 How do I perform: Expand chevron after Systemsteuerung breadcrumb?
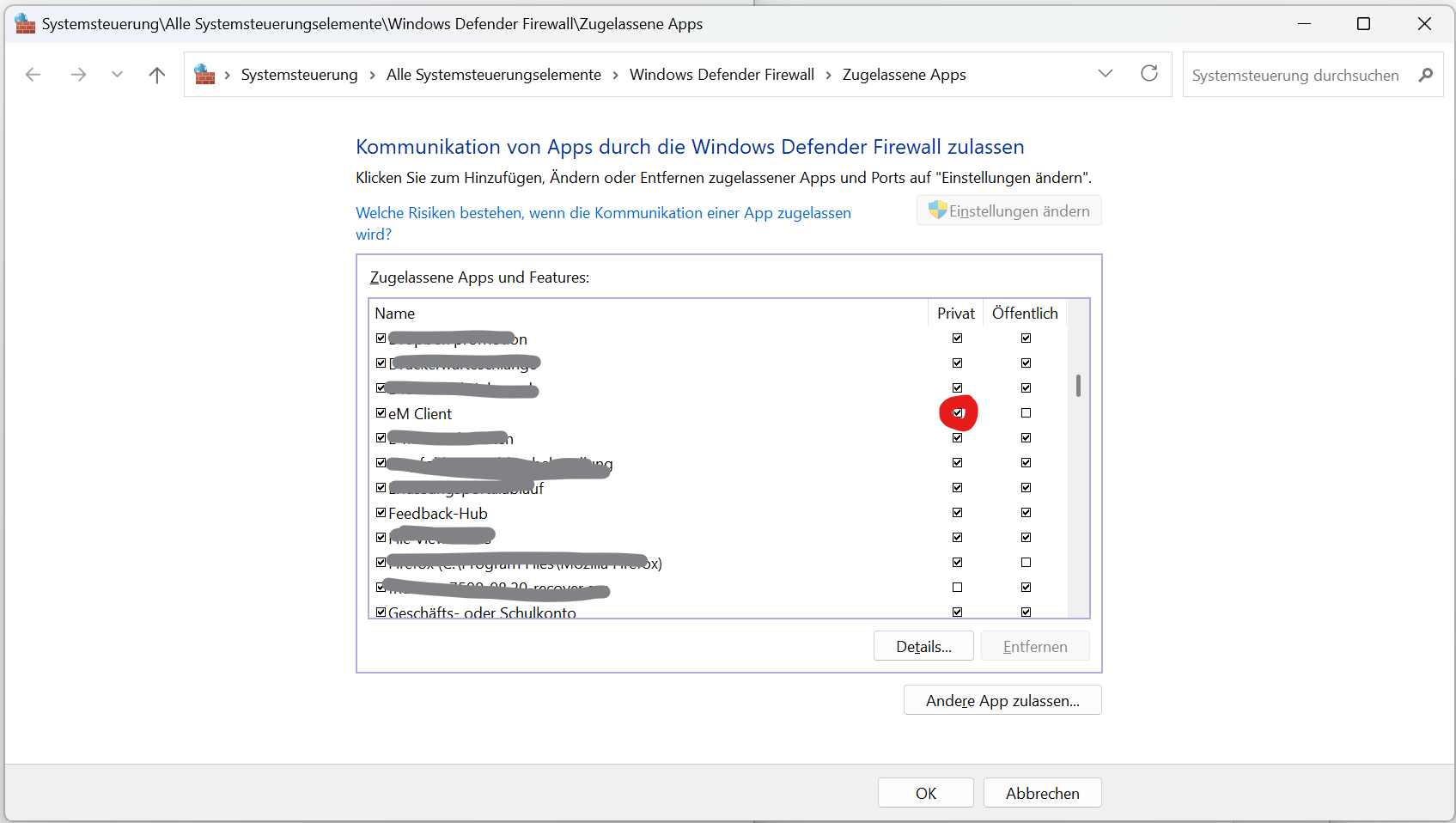372,76
